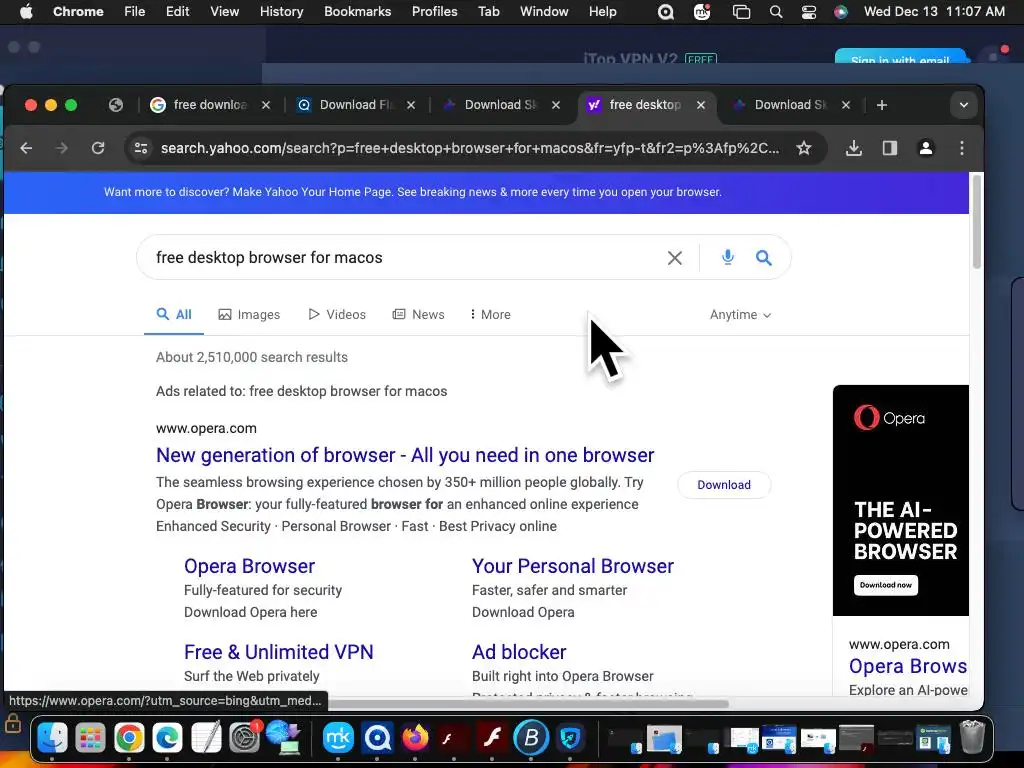Open Trash in the dock
1024x768 pixels.
972,737
